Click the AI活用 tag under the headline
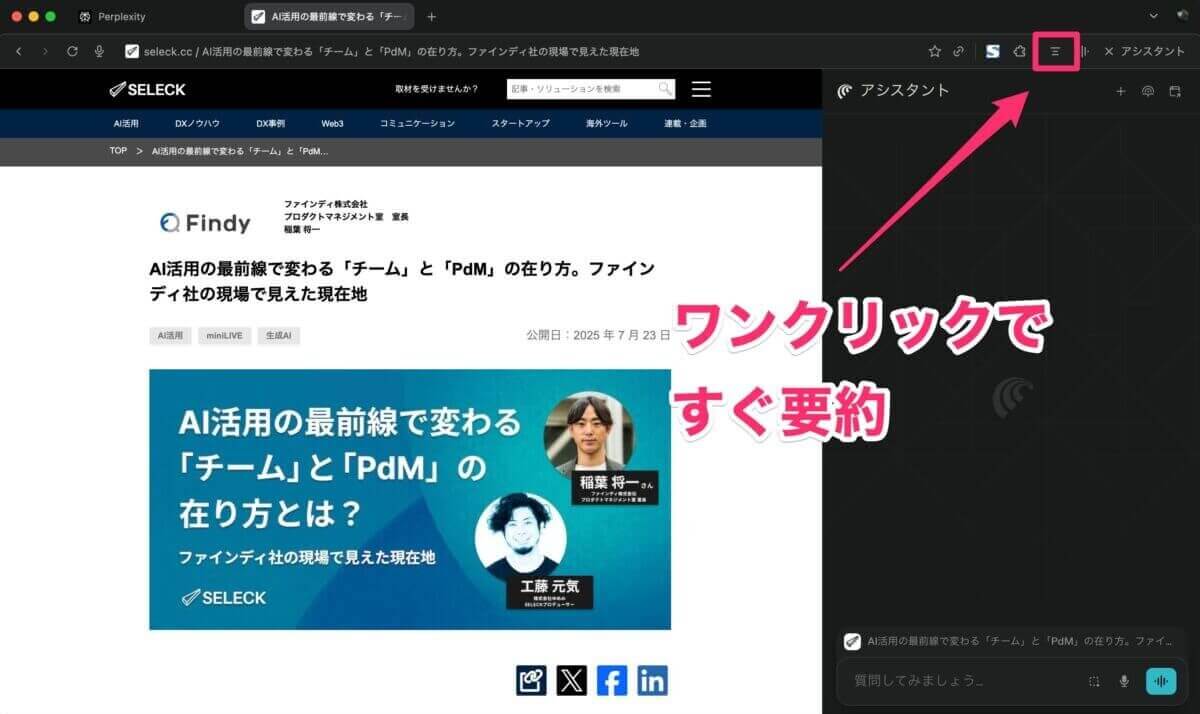 [x=170, y=336]
